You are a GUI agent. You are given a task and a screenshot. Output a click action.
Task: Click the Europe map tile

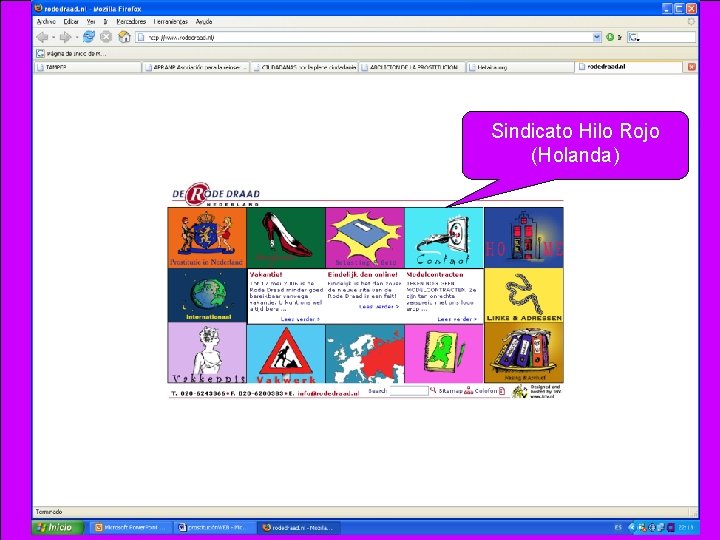click(365, 354)
